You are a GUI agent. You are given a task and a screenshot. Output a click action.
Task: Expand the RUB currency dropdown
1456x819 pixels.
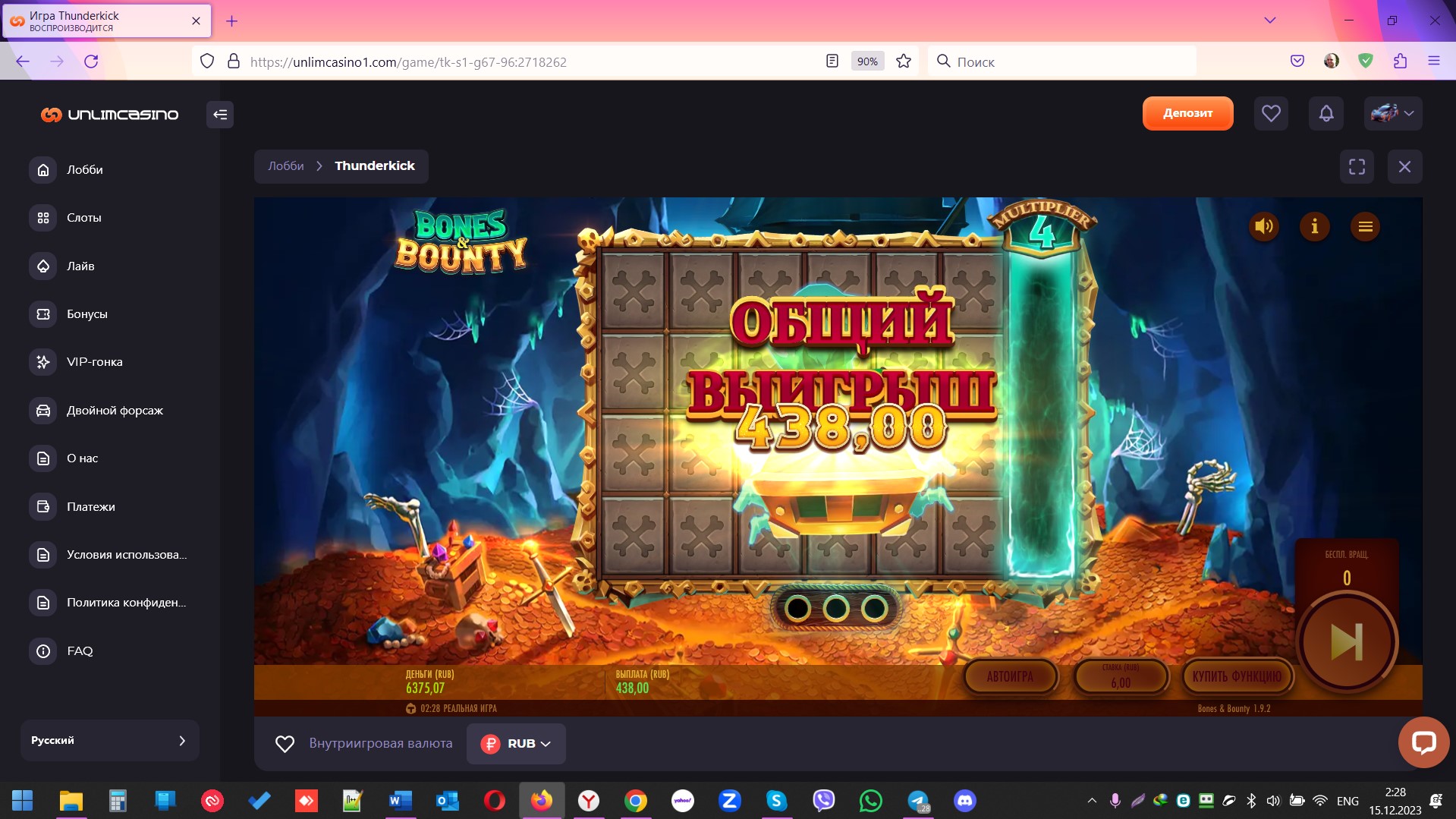(x=516, y=744)
